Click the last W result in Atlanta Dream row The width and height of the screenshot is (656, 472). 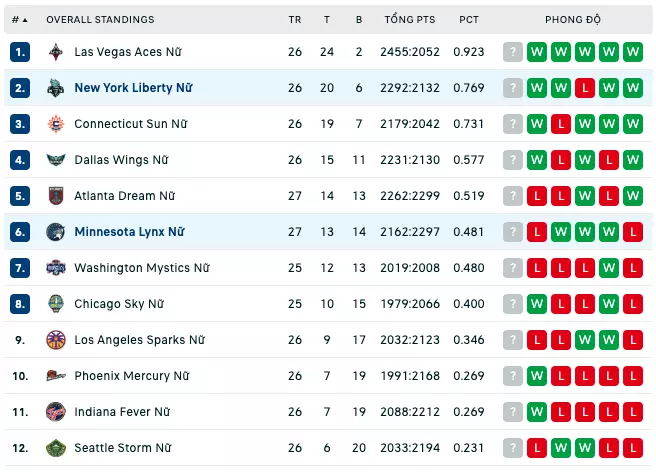click(633, 196)
